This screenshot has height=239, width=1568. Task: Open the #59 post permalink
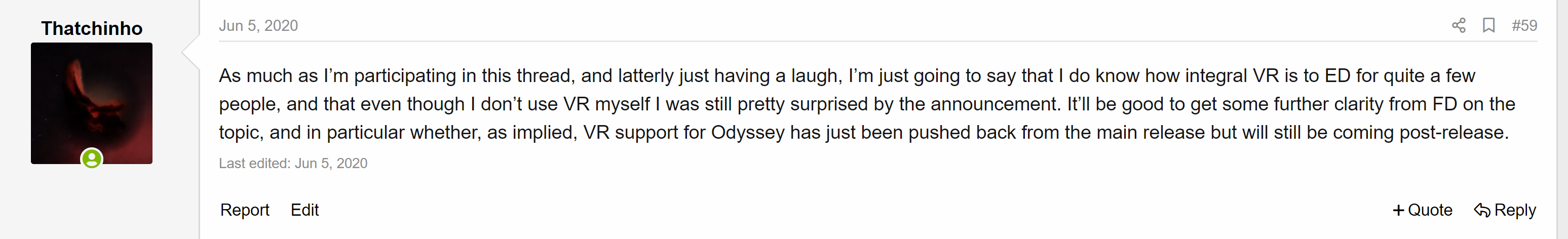point(1524,25)
